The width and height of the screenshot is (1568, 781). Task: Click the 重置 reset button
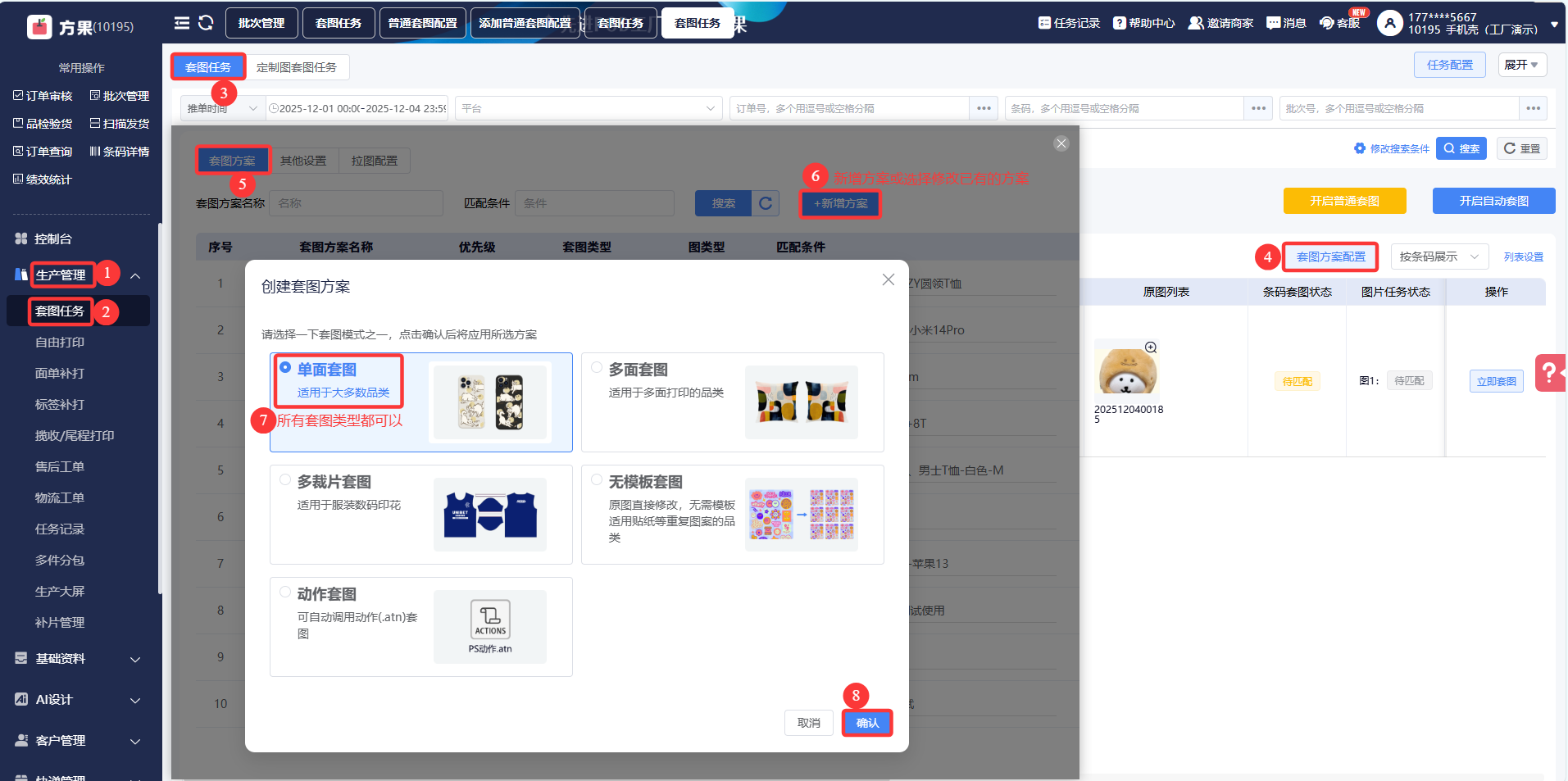[1522, 148]
